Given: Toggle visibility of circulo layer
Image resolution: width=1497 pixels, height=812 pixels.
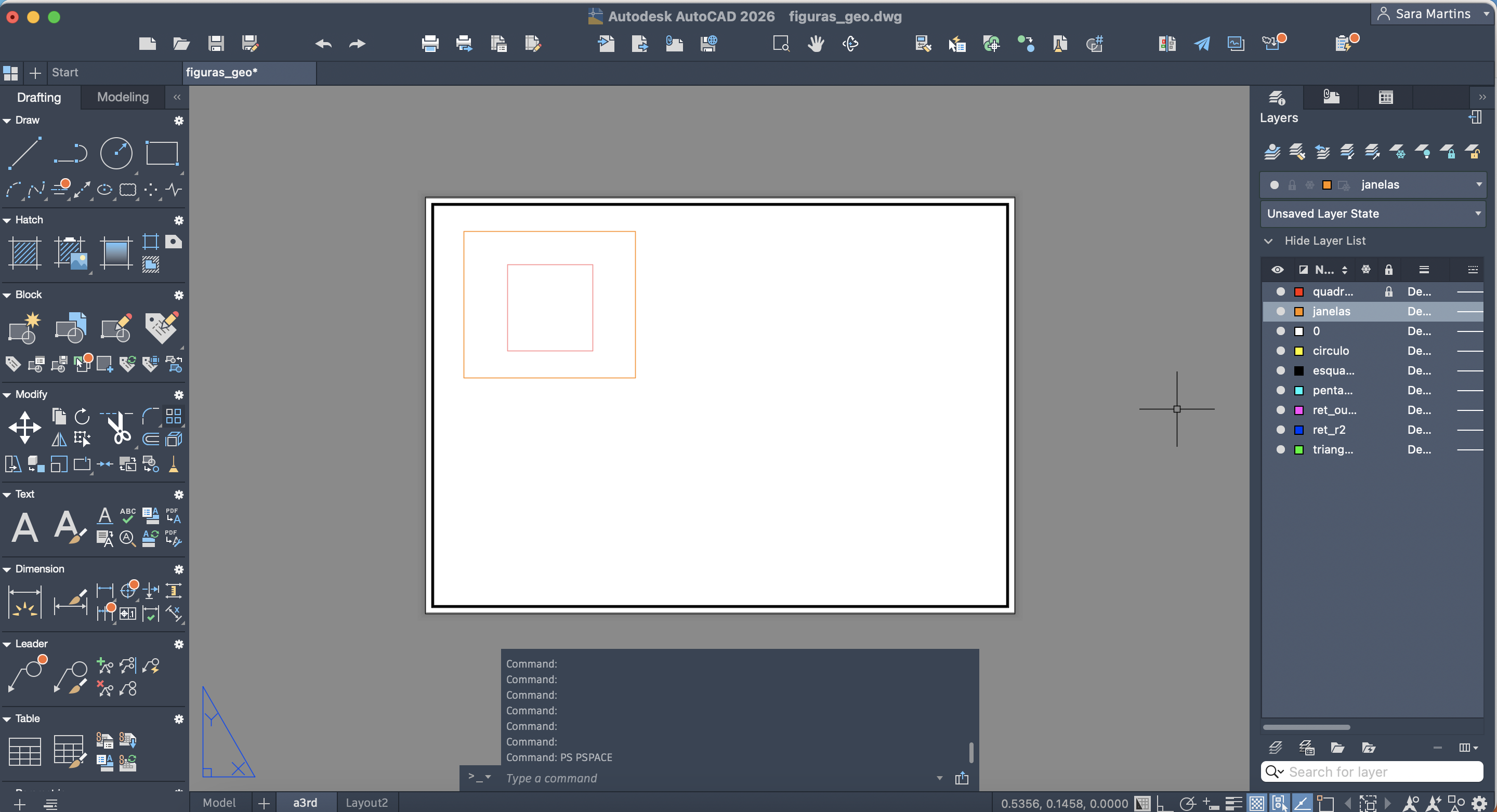Looking at the screenshot, I should point(1280,351).
